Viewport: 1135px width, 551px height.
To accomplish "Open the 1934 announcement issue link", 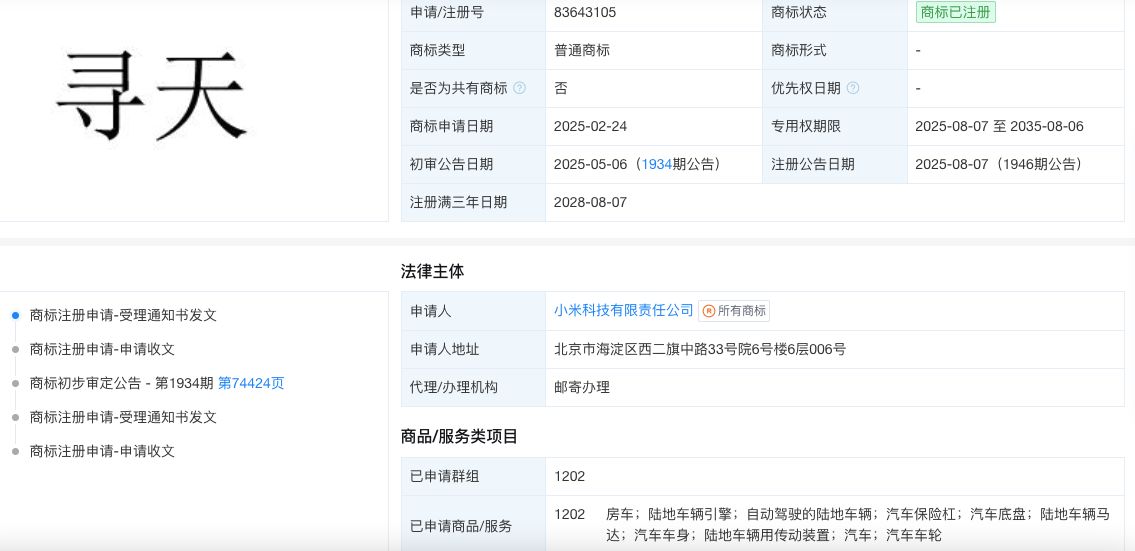I will coord(657,164).
